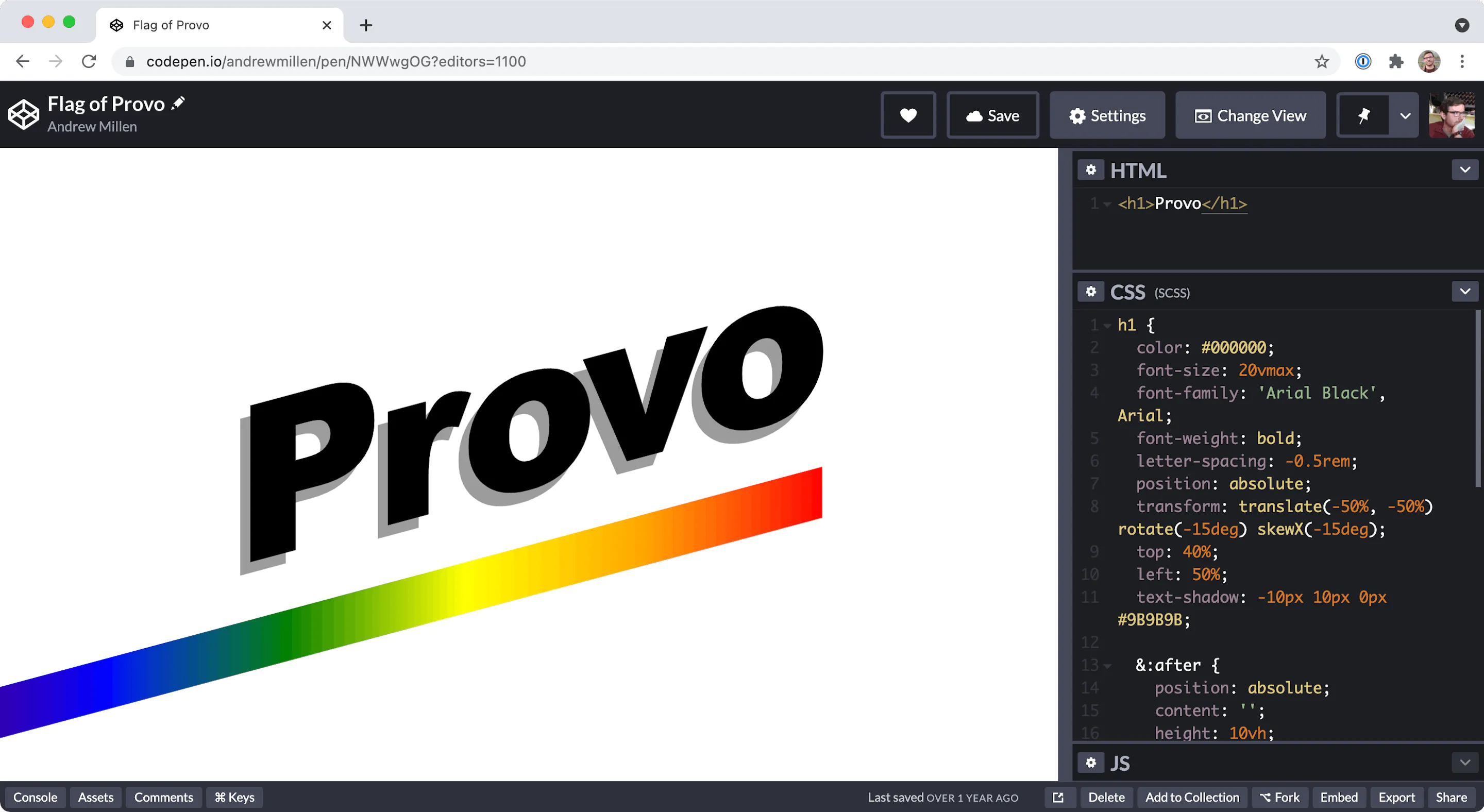Viewport: 1484px width, 812px height.
Task: Click the Fork button in the footer
Action: tap(1279, 797)
